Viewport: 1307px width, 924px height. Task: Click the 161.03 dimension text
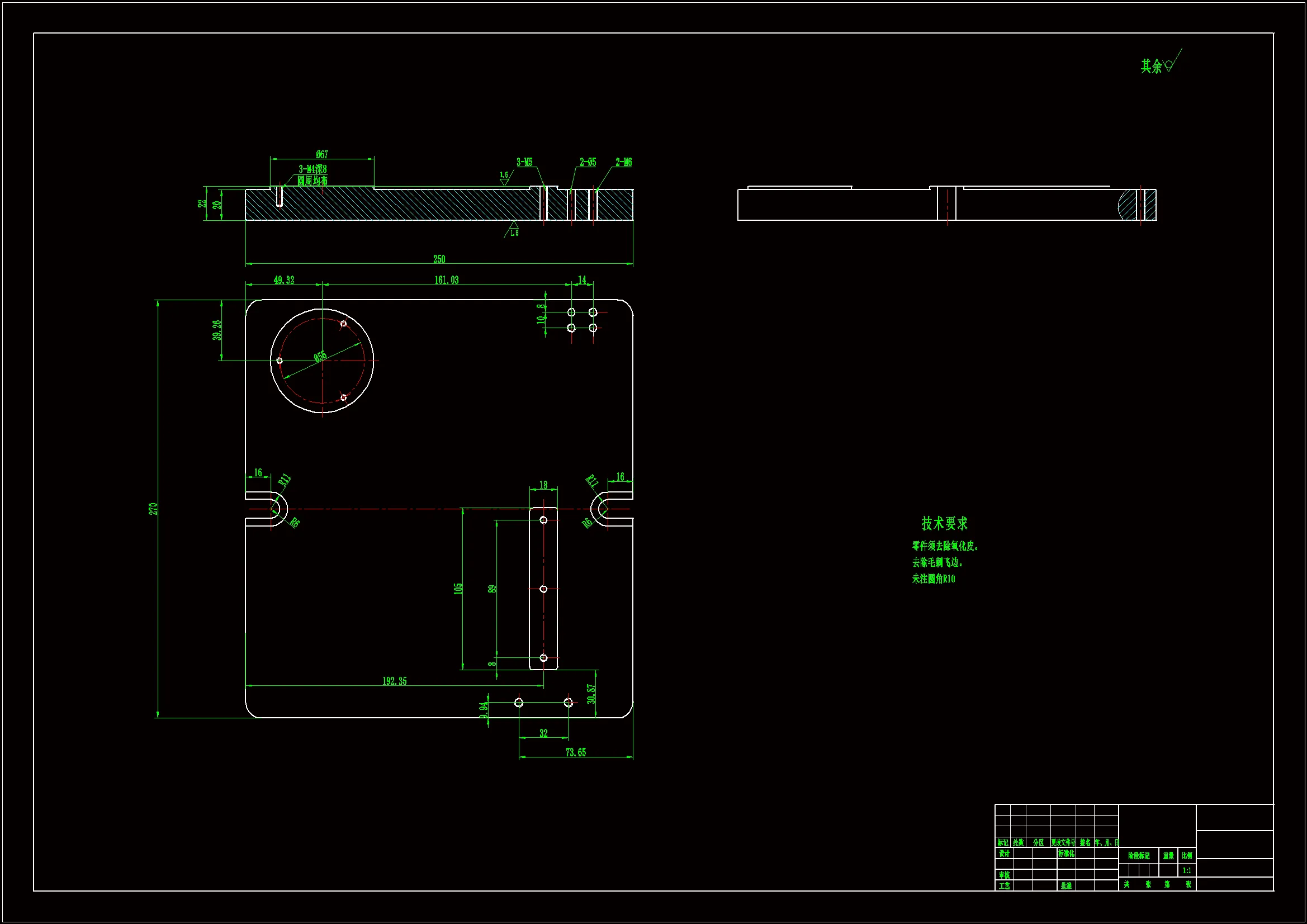click(x=446, y=280)
